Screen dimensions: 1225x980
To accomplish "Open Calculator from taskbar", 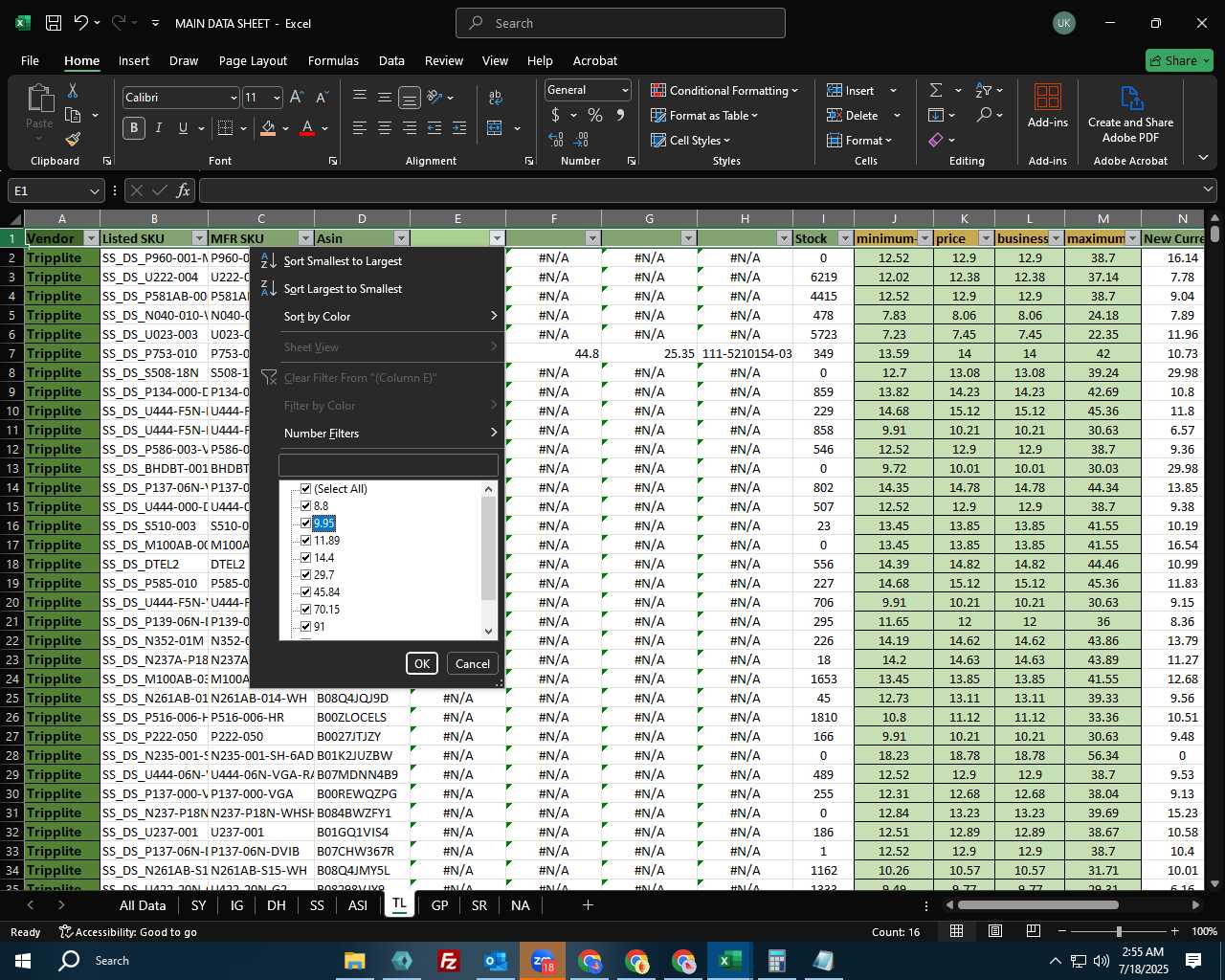I will (776, 960).
